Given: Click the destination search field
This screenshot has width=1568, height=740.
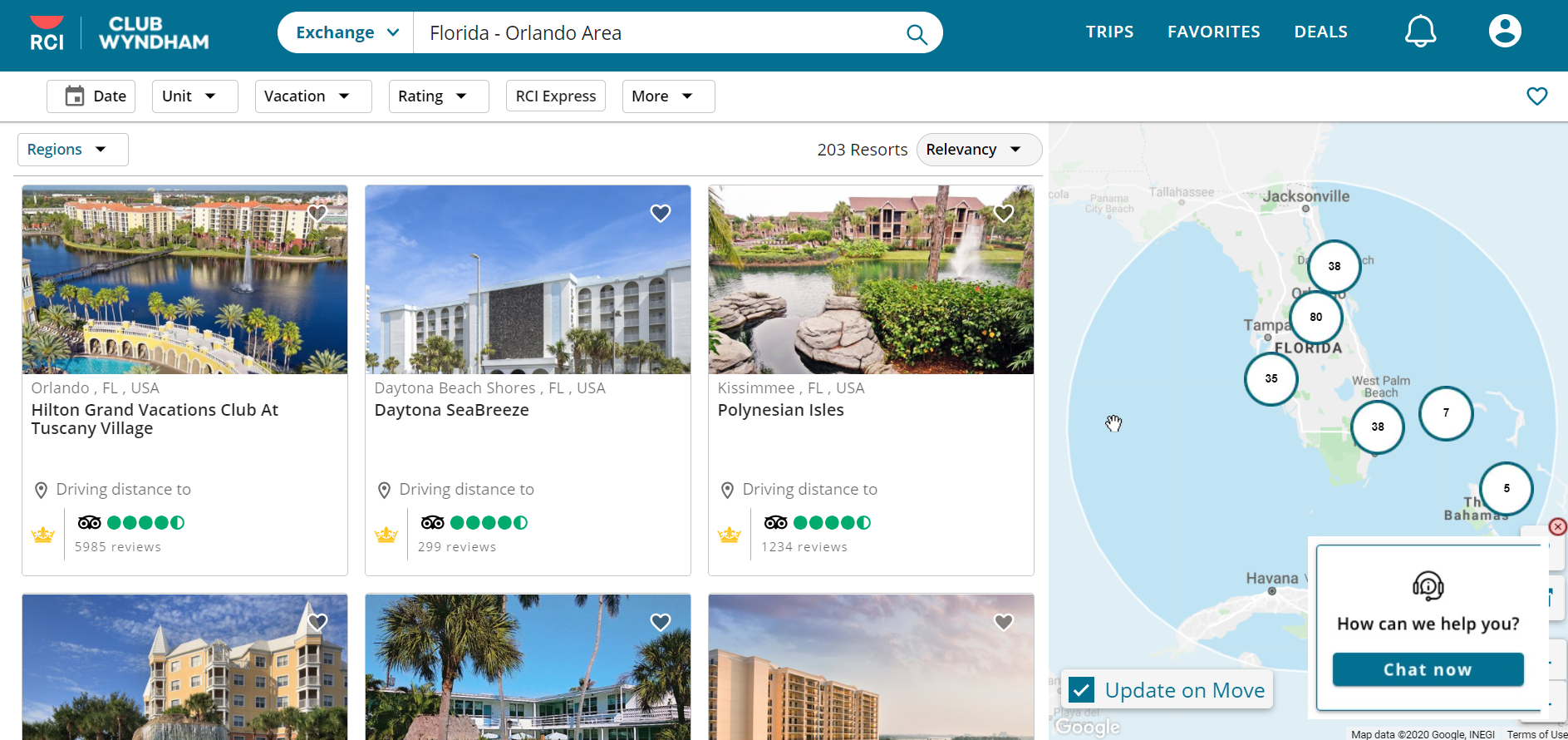Looking at the screenshot, I should tap(661, 32).
